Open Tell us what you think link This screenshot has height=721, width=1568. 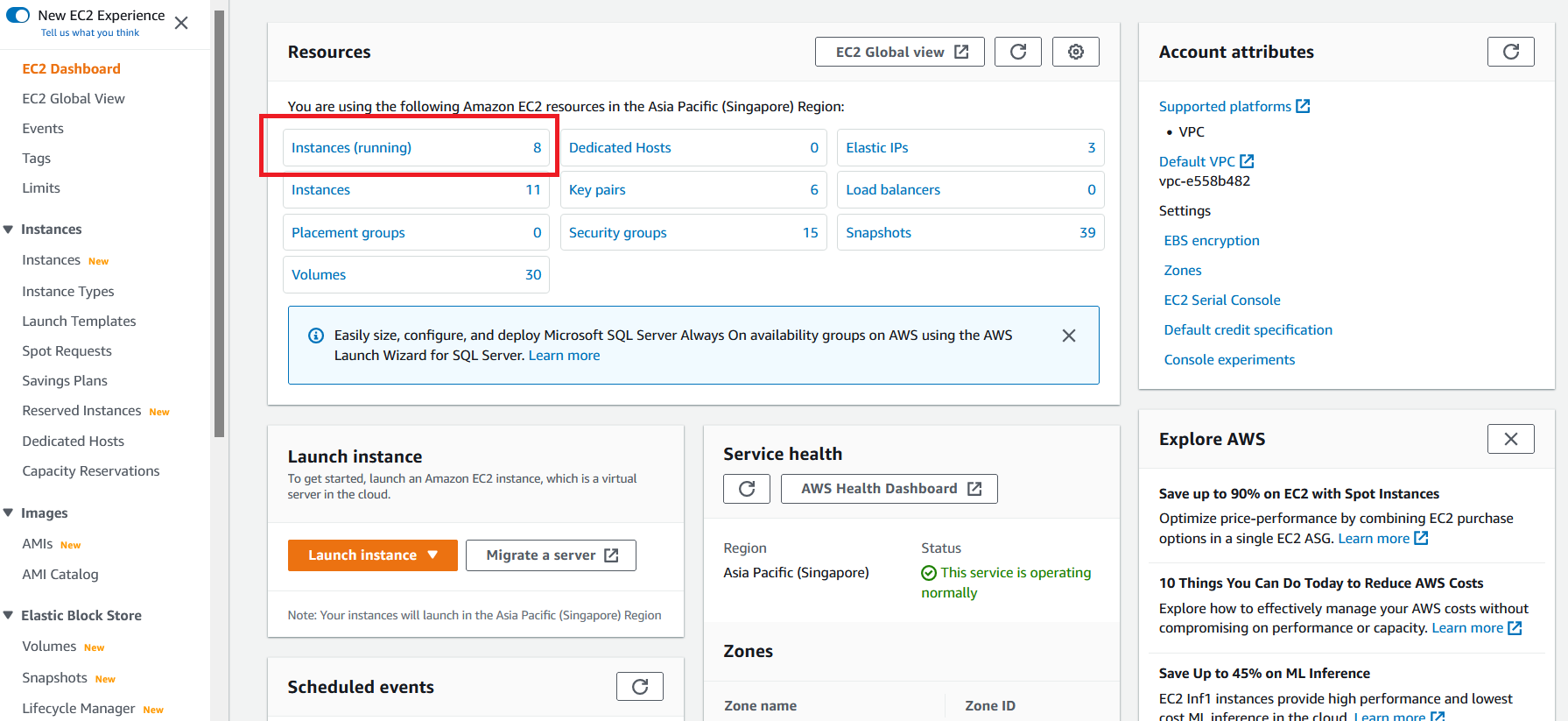pos(90,32)
